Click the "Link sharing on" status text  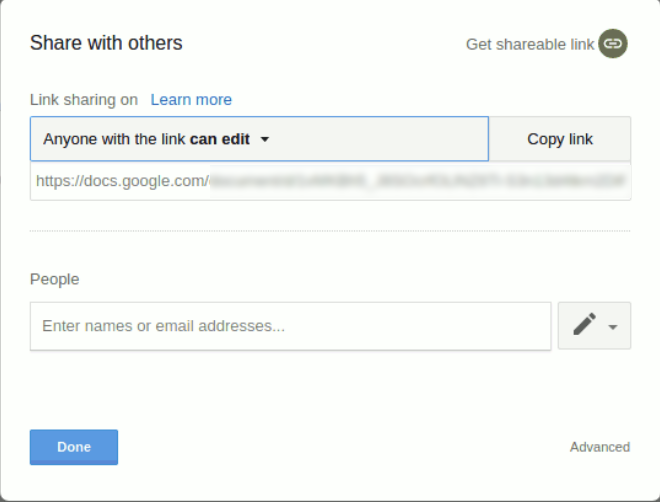(x=84, y=100)
